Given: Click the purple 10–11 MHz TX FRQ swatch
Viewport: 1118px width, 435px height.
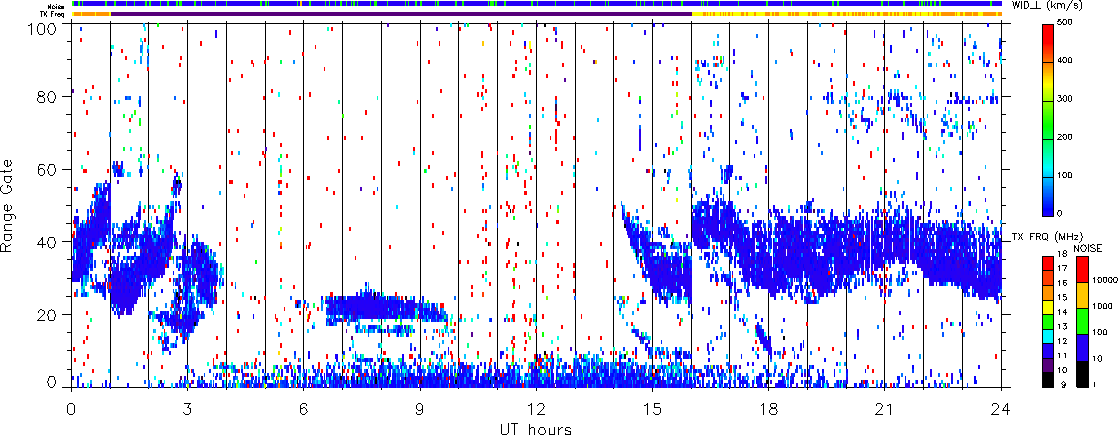Looking at the screenshot, I should (x=1048, y=365).
